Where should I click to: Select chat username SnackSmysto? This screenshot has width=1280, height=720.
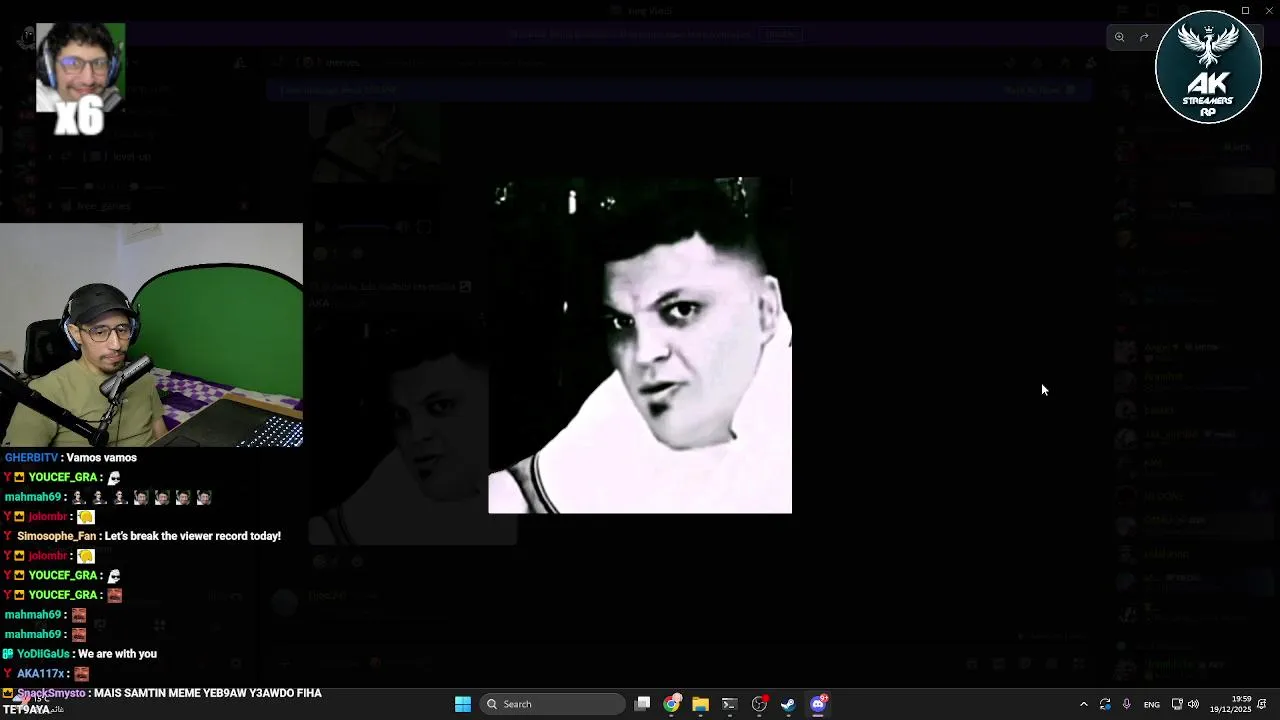pos(51,693)
